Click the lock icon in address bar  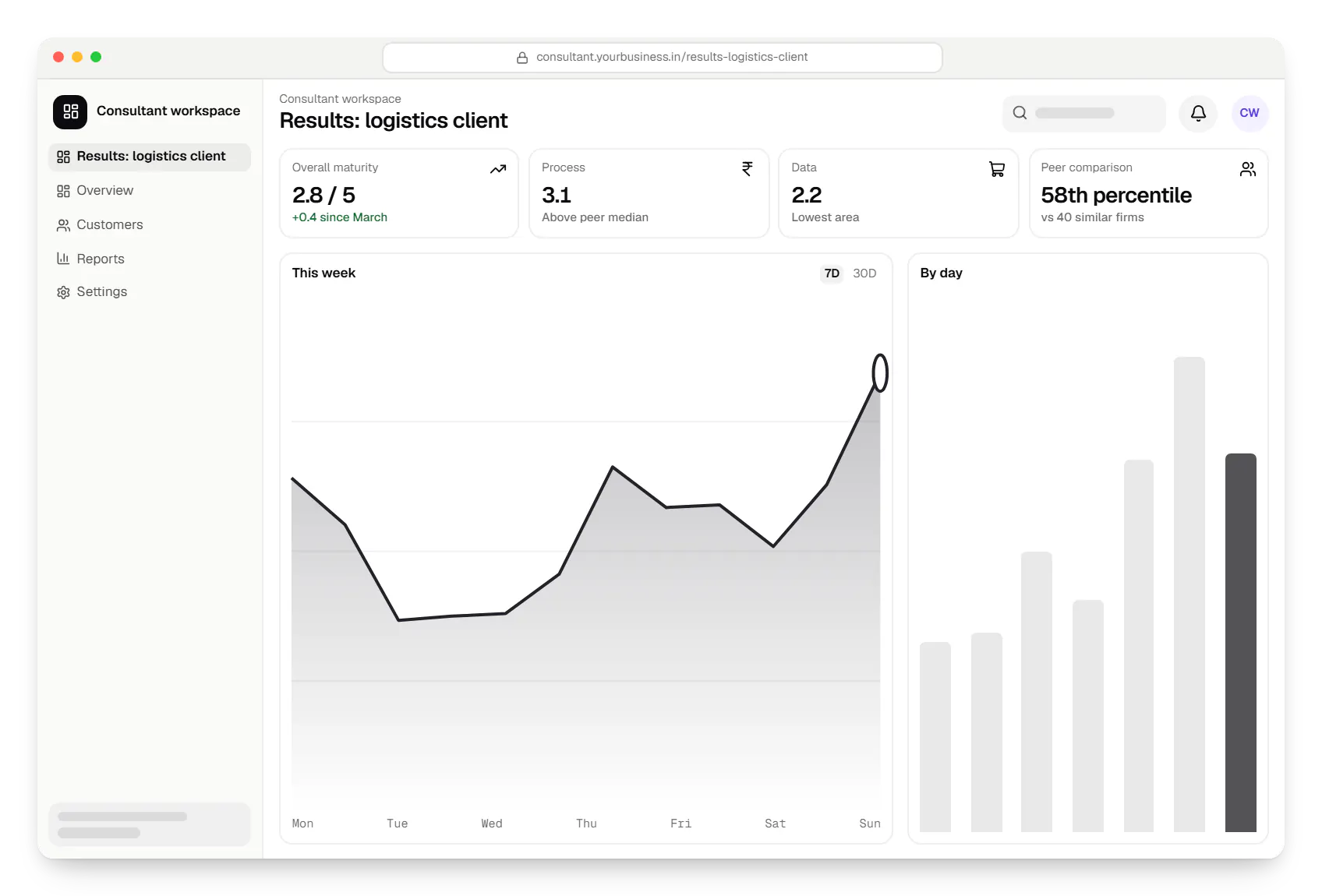point(522,58)
